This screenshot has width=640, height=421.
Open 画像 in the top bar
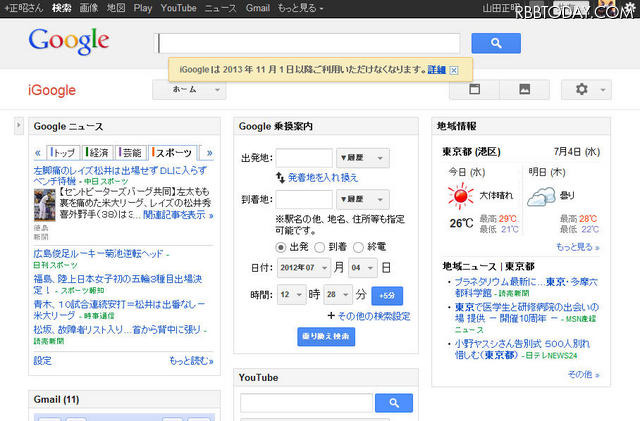pyautogui.click(x=89, y=8)
